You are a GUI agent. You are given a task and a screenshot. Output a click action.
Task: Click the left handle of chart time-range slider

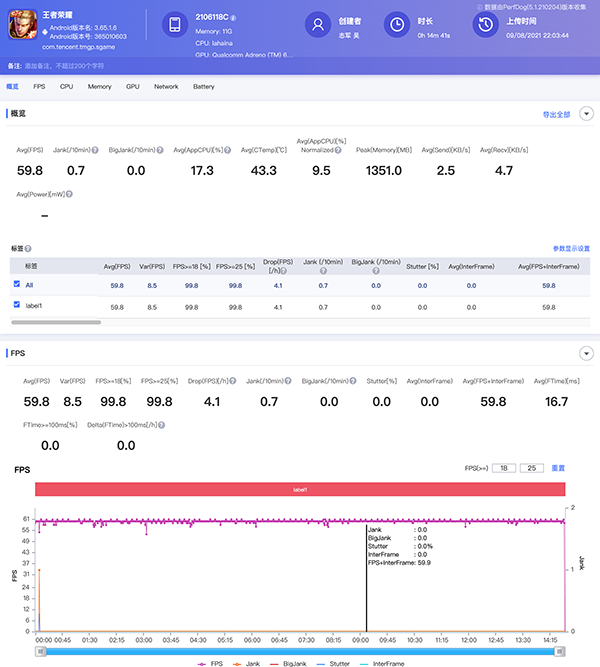click(x=41, y=651)
